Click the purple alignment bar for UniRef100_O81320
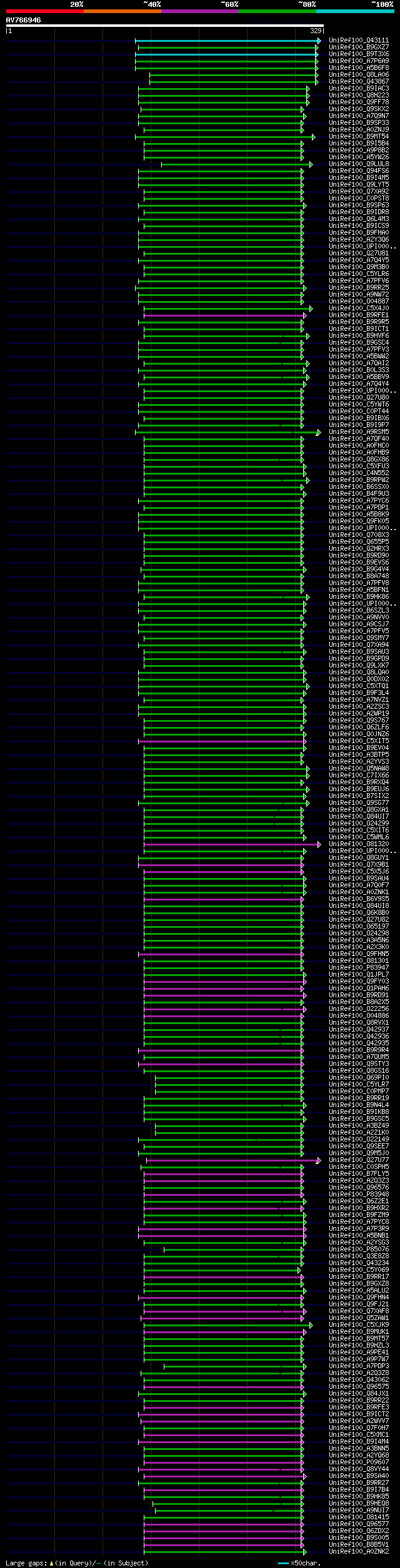The height and width of the screenshot is (1568, 400). (x=231, y=844)
